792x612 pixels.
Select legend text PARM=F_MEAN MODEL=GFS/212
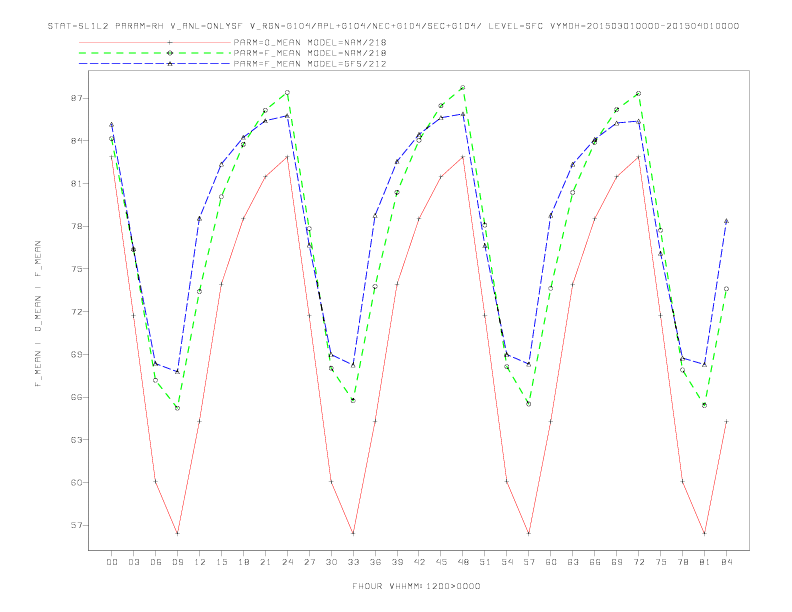click(x=310, y=64)
